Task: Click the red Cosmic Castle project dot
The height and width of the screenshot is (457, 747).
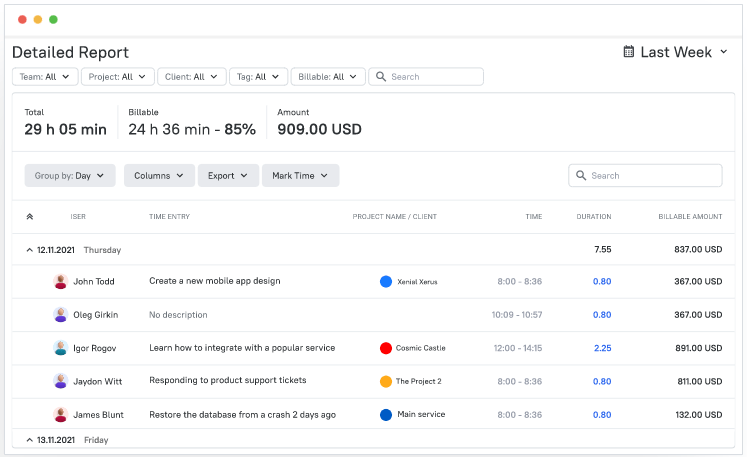Action: [x=386, y=348]
